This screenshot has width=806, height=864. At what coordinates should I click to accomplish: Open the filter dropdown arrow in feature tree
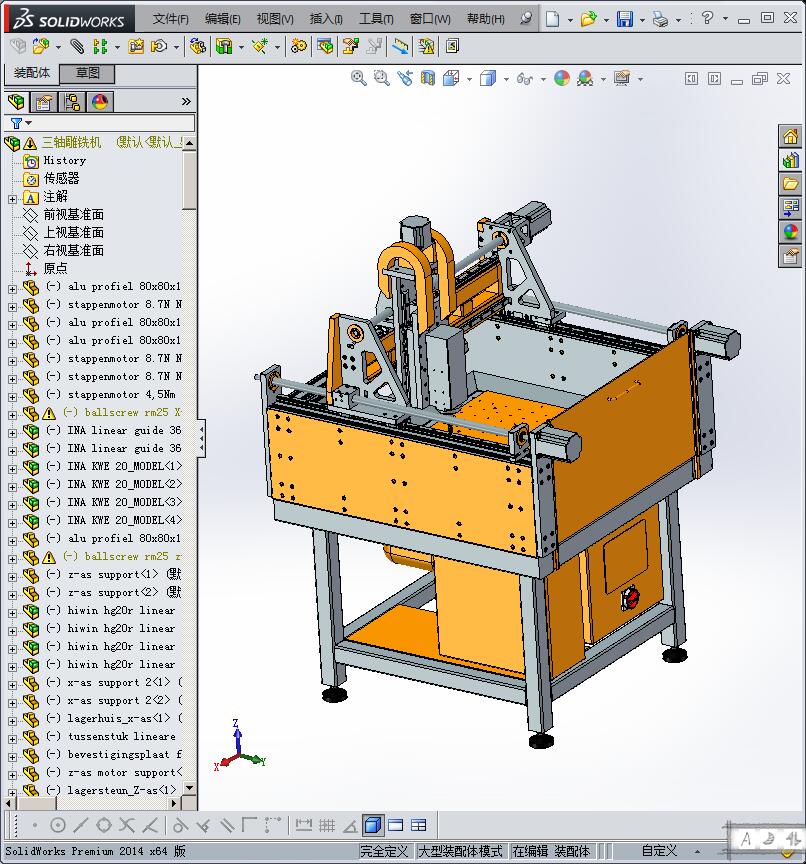(x=29, y=123)
